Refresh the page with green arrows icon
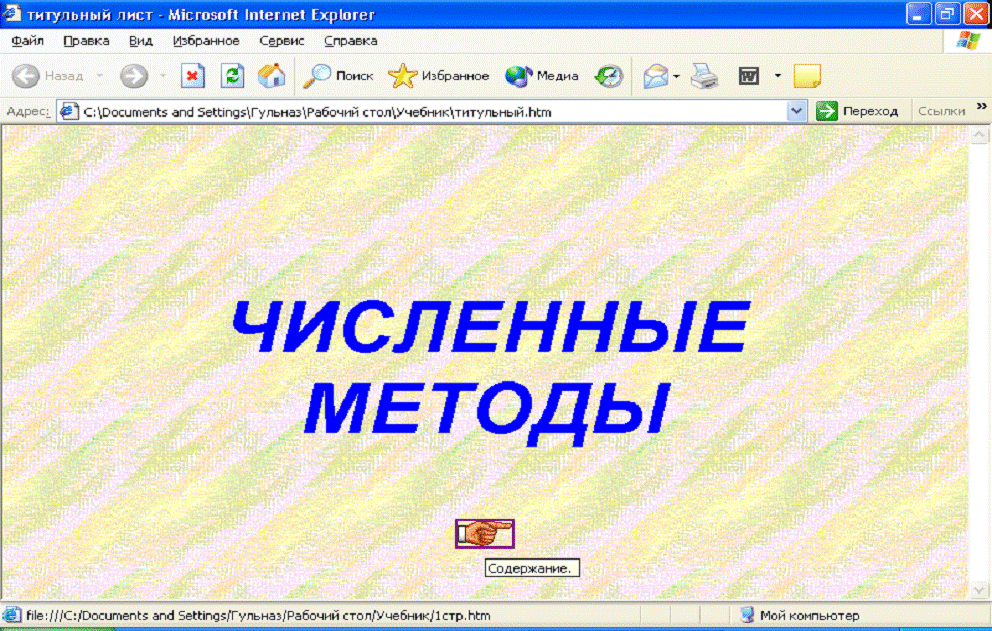Viewport: 992px width, 631px height. tap(232, 76)
